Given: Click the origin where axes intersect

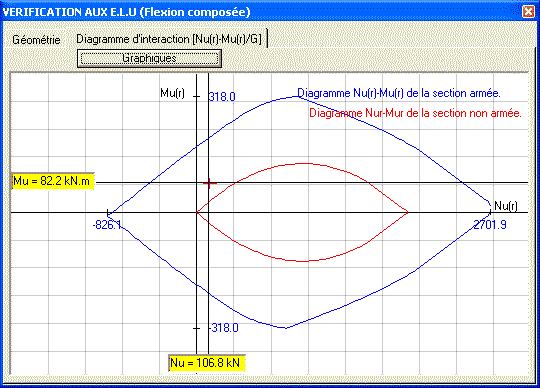Looking at the screenshot, I should [197, 212].
